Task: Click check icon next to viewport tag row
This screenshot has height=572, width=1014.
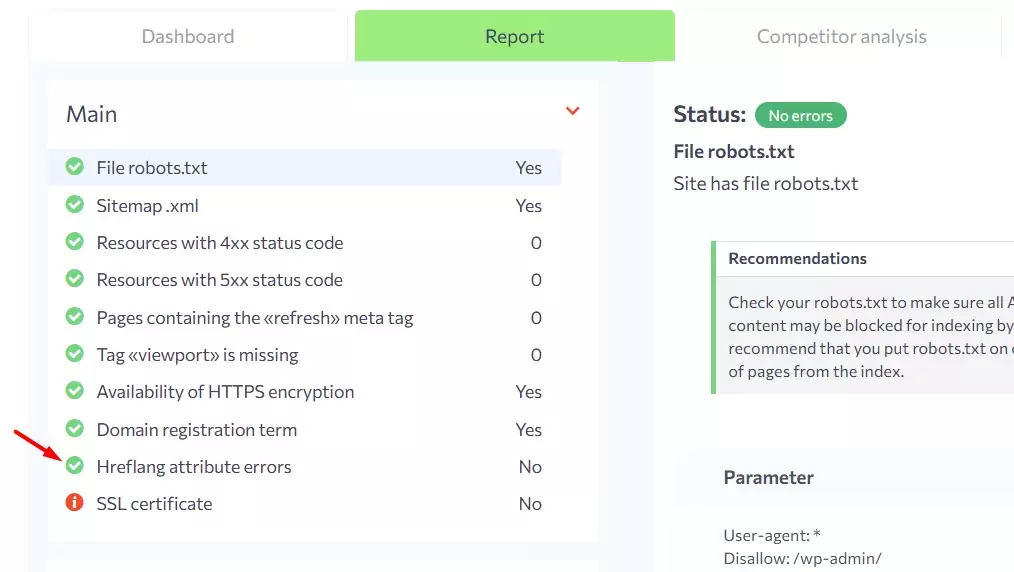Action: 74,354
